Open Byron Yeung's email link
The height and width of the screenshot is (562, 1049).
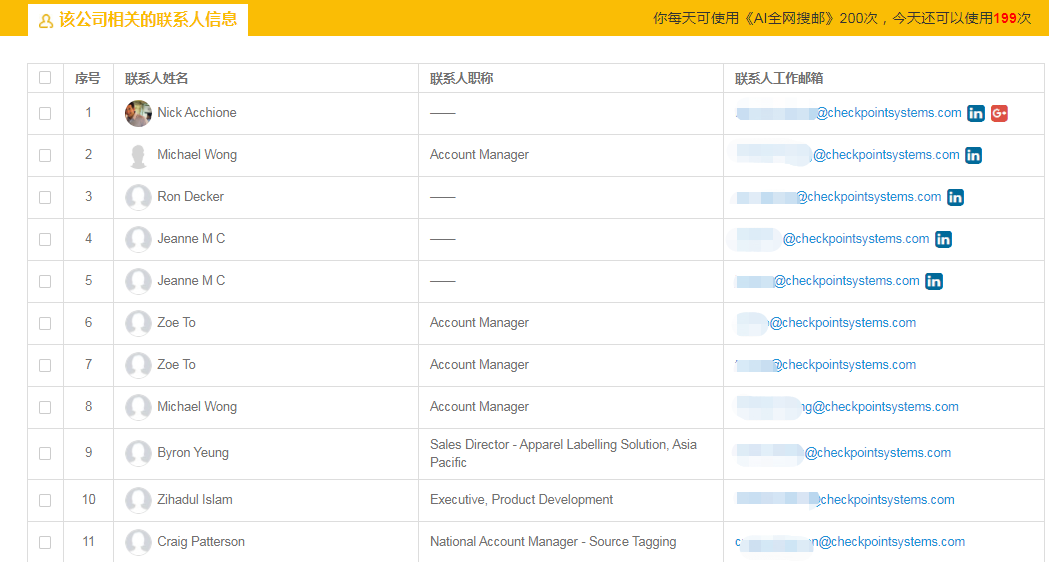[x=843, y=453]
